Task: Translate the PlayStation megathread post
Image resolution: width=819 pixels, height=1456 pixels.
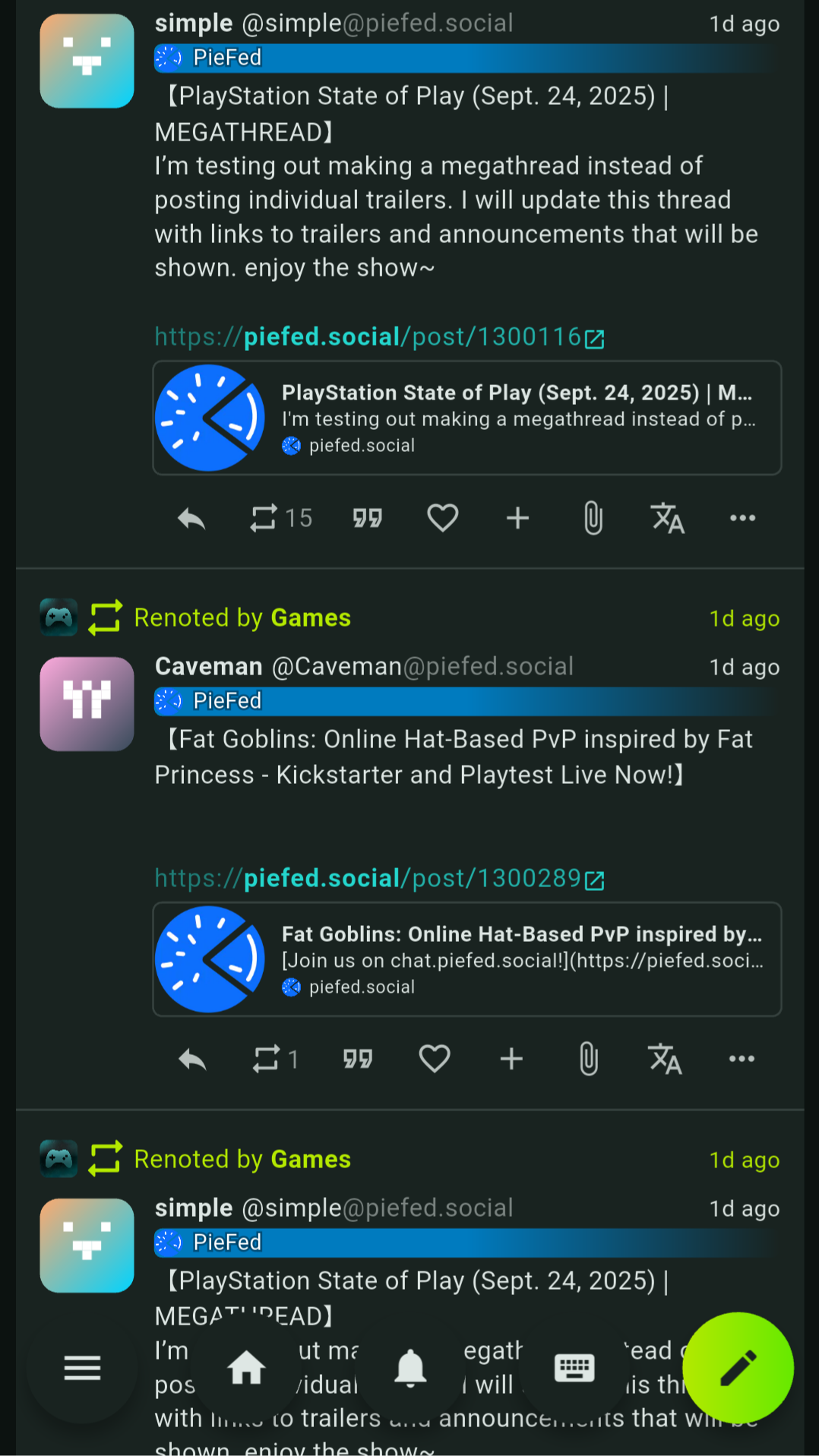Action: tap(668, 518)
